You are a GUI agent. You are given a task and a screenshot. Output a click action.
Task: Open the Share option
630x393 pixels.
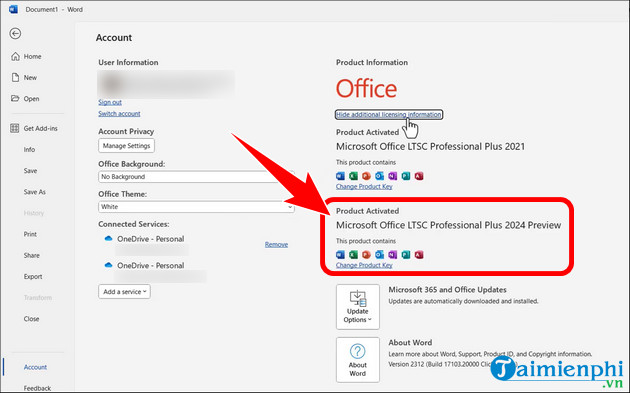pos(31,256)
